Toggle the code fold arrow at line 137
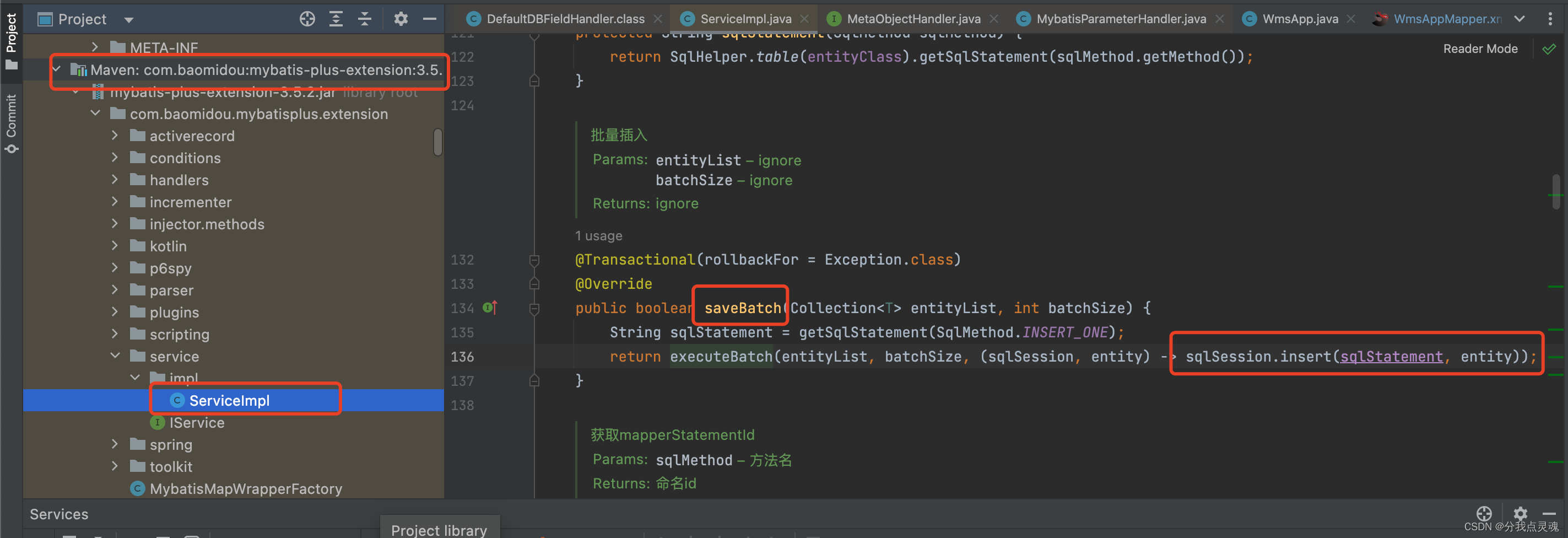Viewport: 1568px width, 538px height. click(x=534, y=381)
